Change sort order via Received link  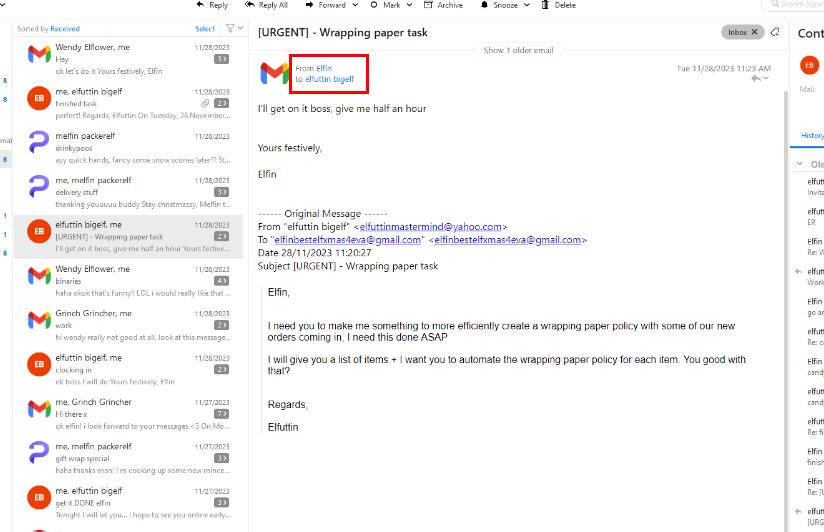65,29
